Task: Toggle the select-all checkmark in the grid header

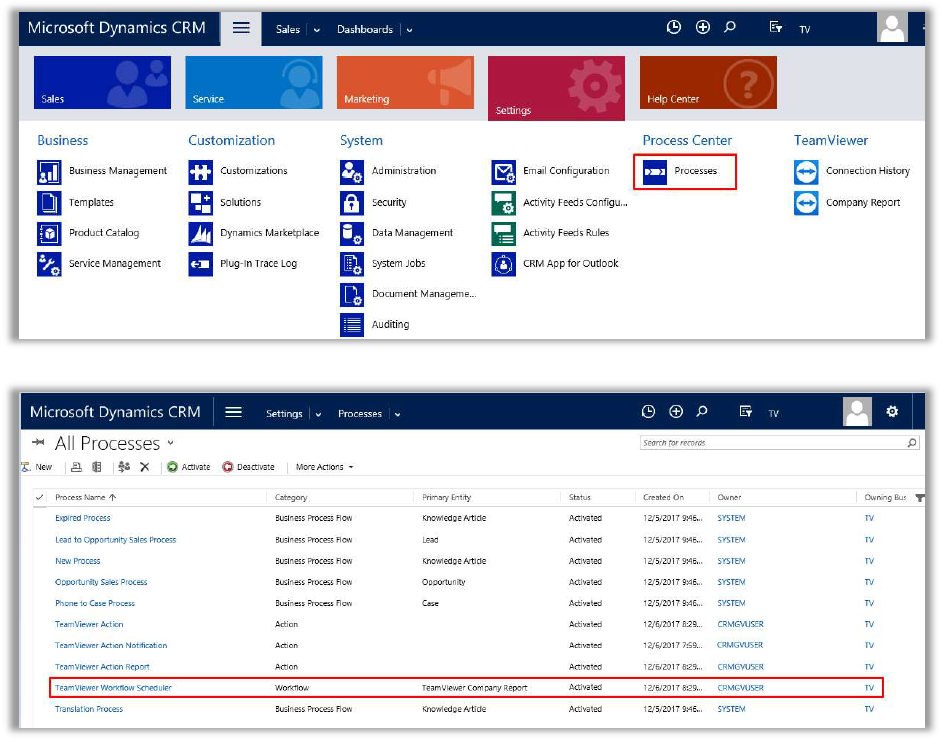Action: pyautogui.click(x=39, y=497)
